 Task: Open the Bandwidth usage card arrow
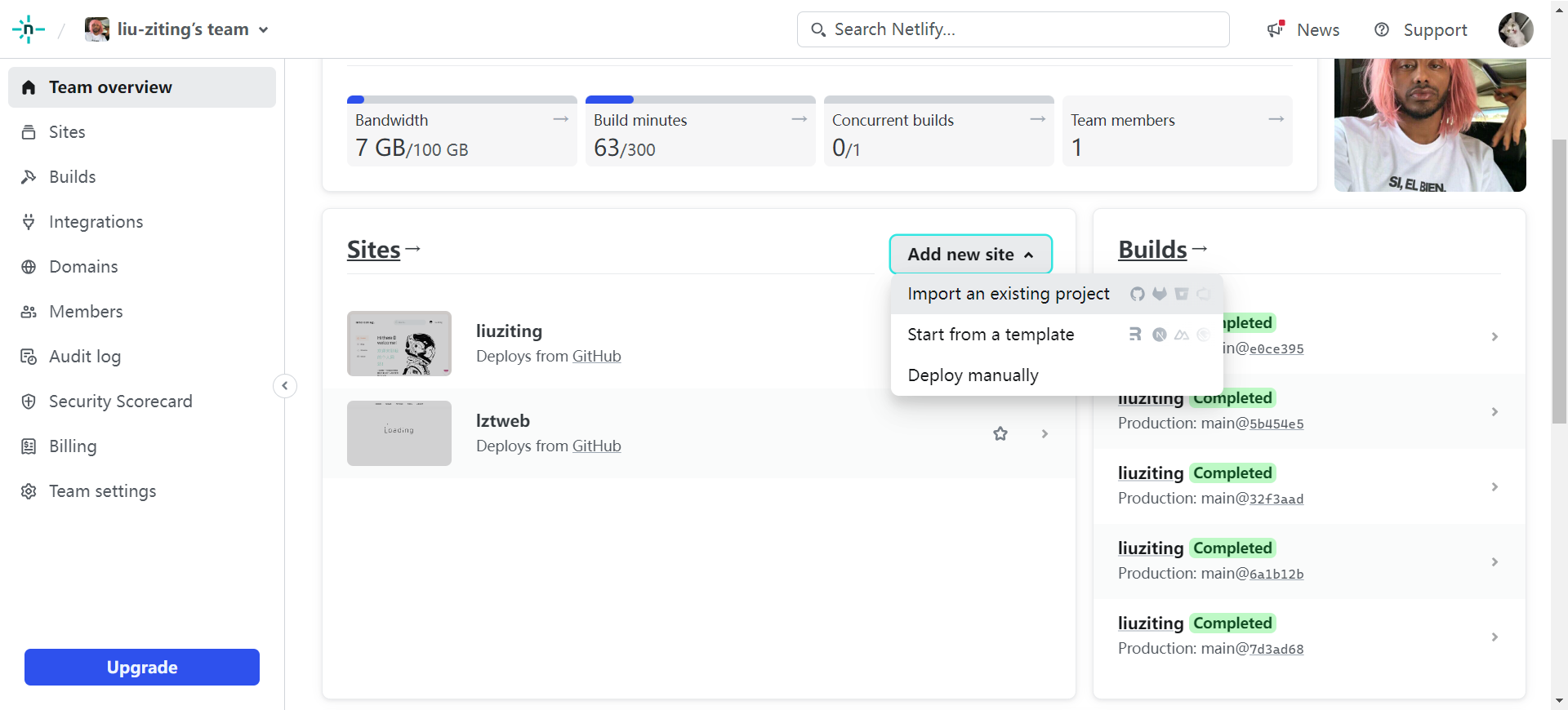(x=561, y=119)
